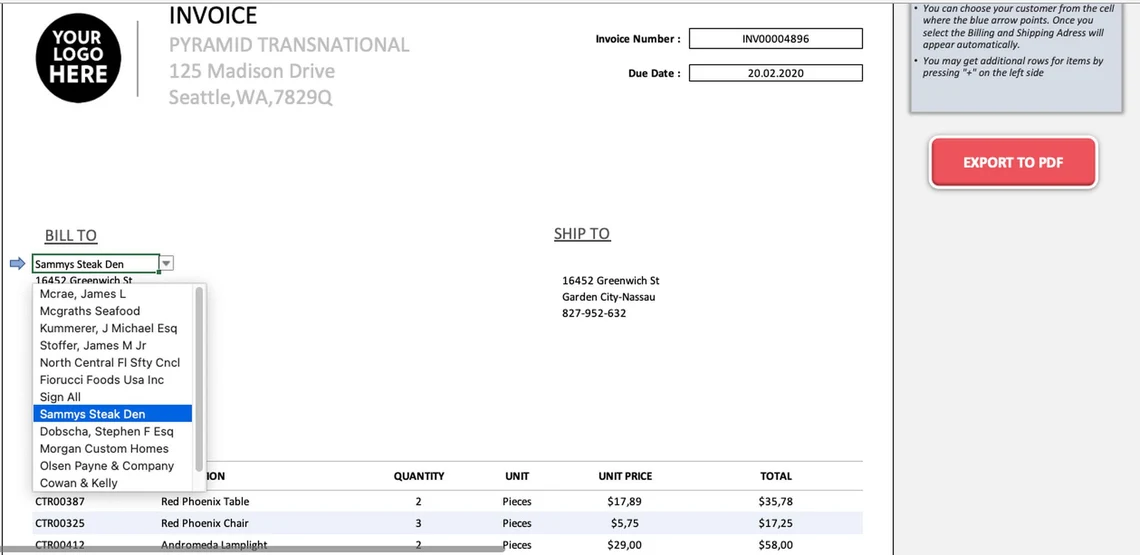This screenshot has height=555, width=1140.
Task: Click the blue arrow pointer icon
Action: 17,264
